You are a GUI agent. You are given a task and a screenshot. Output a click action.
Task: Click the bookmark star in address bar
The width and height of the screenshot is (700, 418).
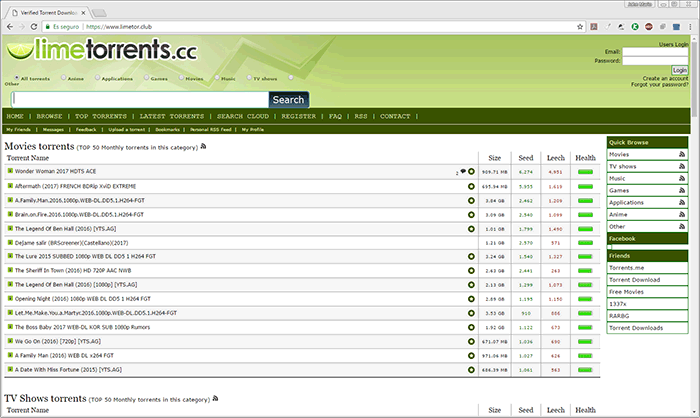pyautogui.click(x=579, y=27)
